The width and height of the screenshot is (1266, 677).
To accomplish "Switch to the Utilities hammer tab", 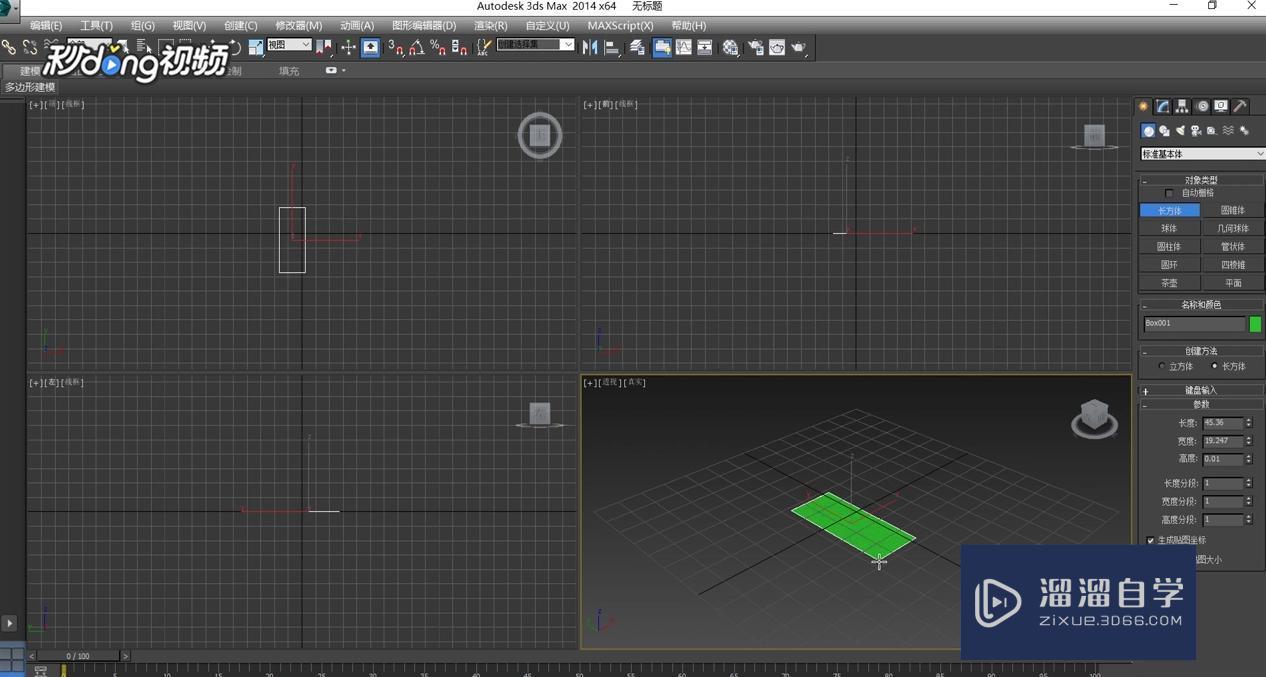I will point(1240,106).
